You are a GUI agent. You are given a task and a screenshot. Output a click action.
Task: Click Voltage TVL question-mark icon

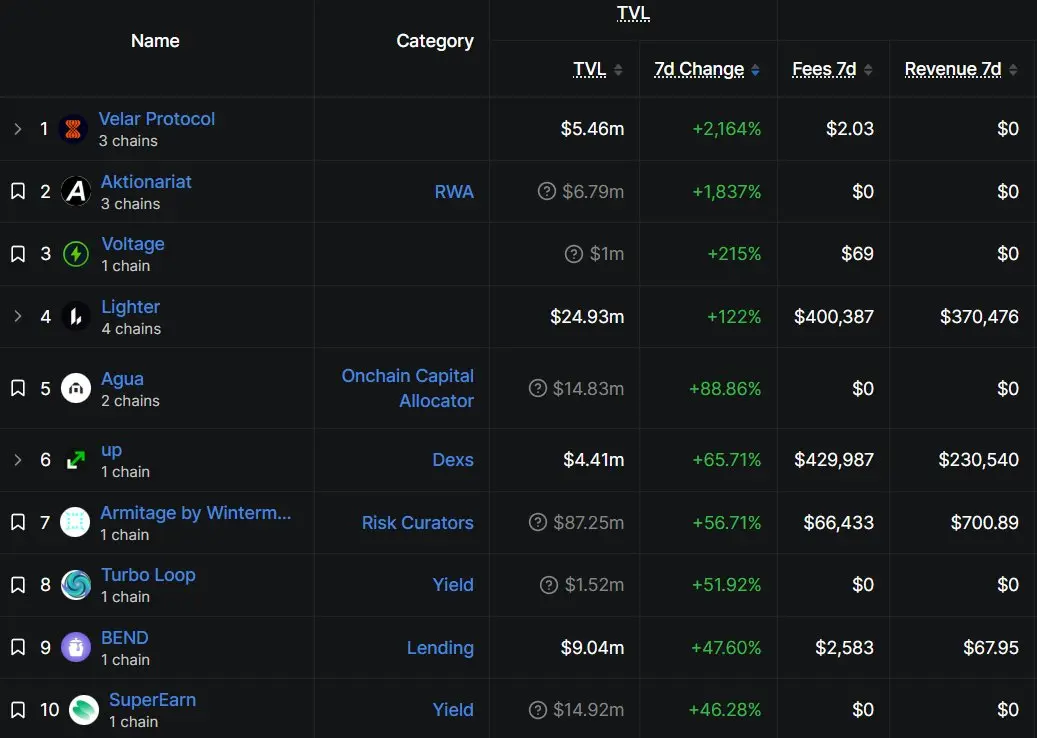pos(574,254)
